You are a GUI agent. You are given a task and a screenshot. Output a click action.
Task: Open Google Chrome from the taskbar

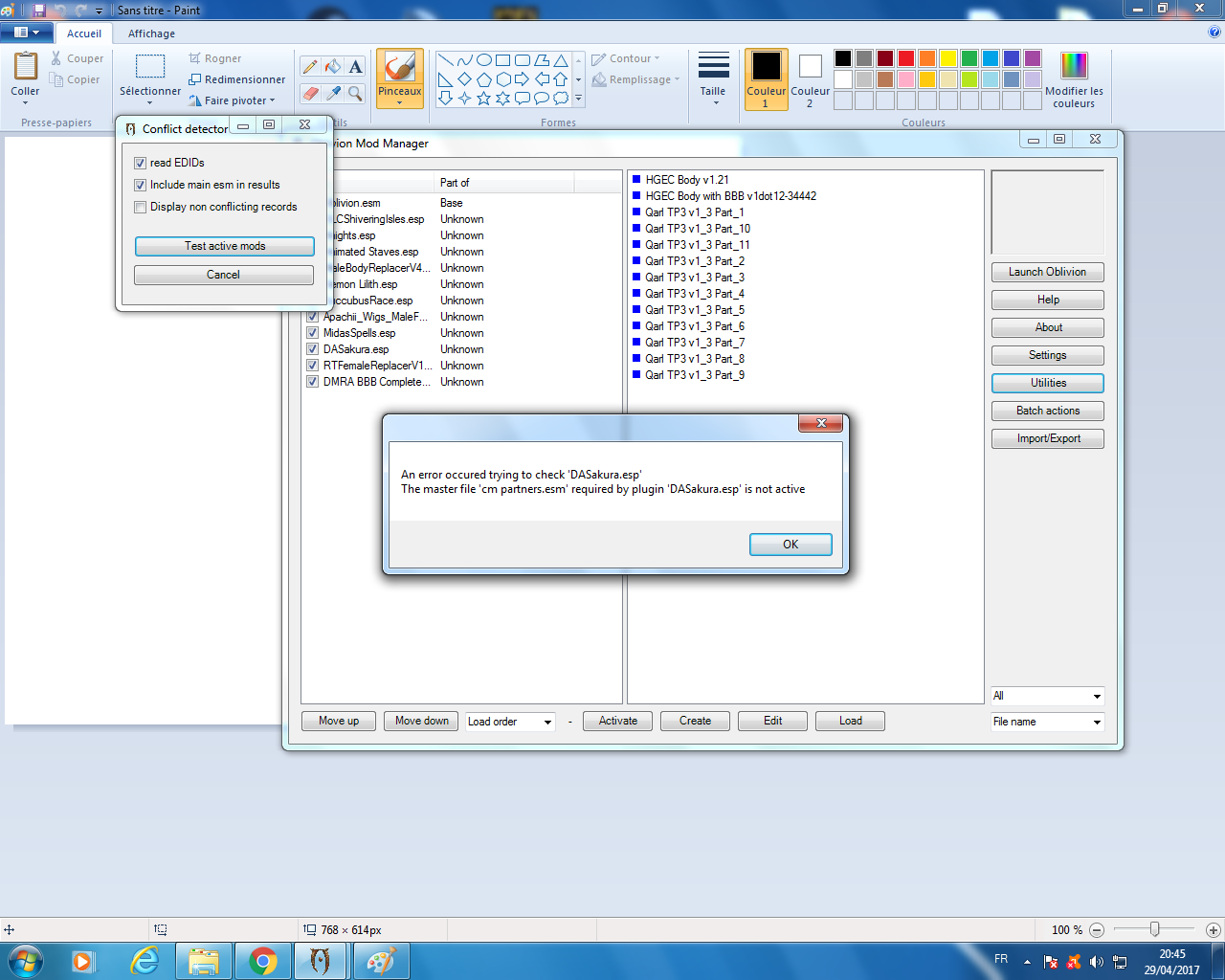click(262, 961)
